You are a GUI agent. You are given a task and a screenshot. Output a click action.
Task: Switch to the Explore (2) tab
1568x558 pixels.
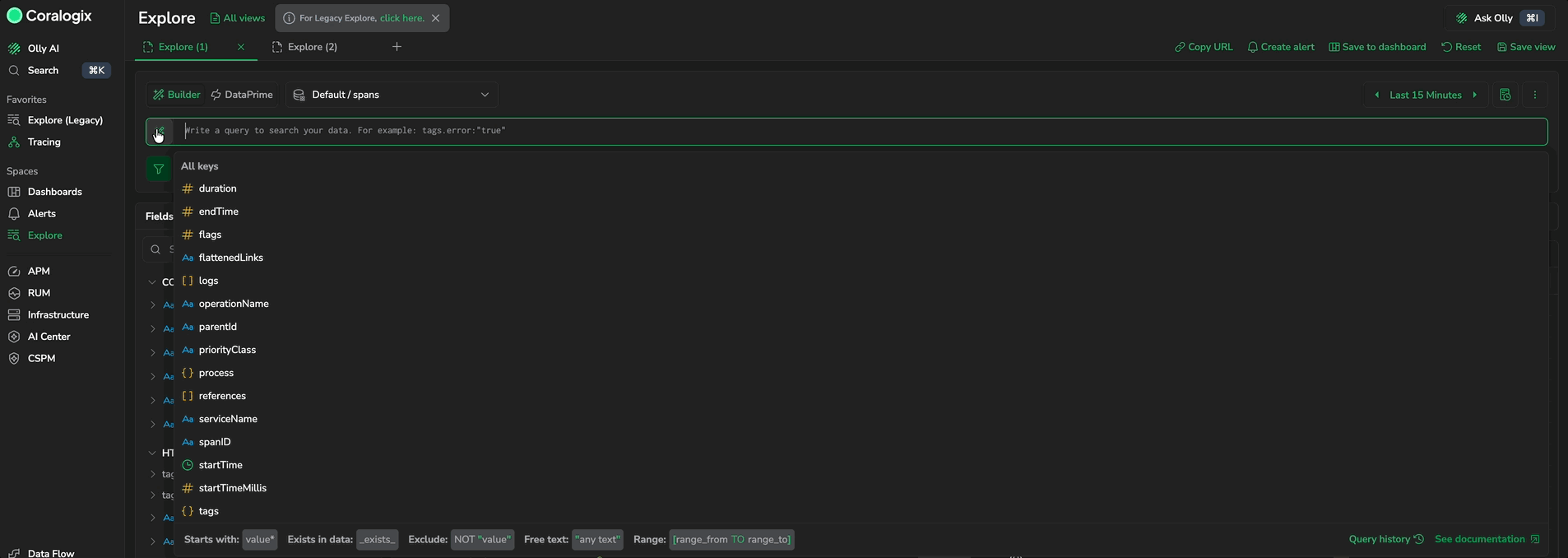click(305, 47)
